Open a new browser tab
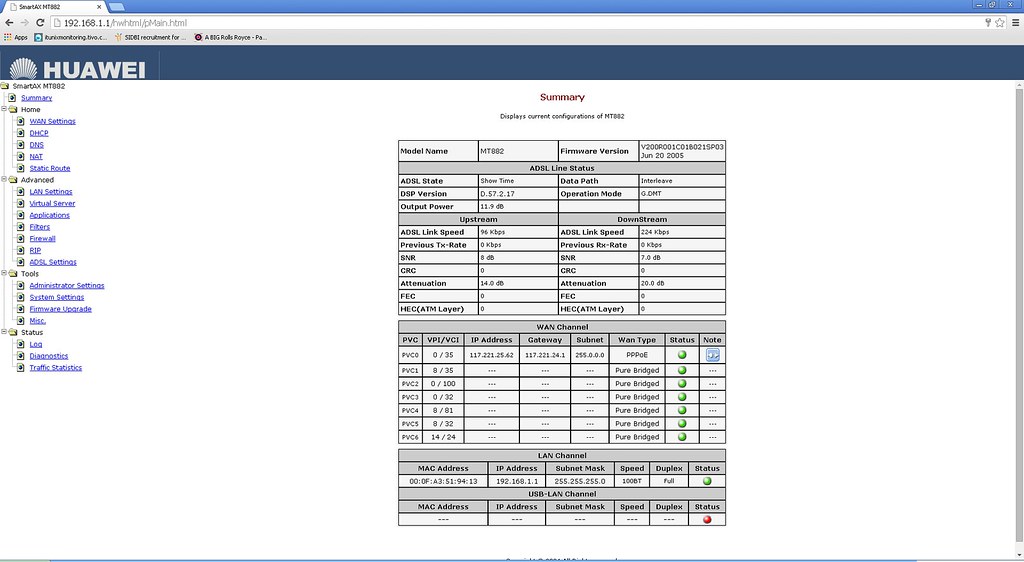 click(x=116, y=7)
